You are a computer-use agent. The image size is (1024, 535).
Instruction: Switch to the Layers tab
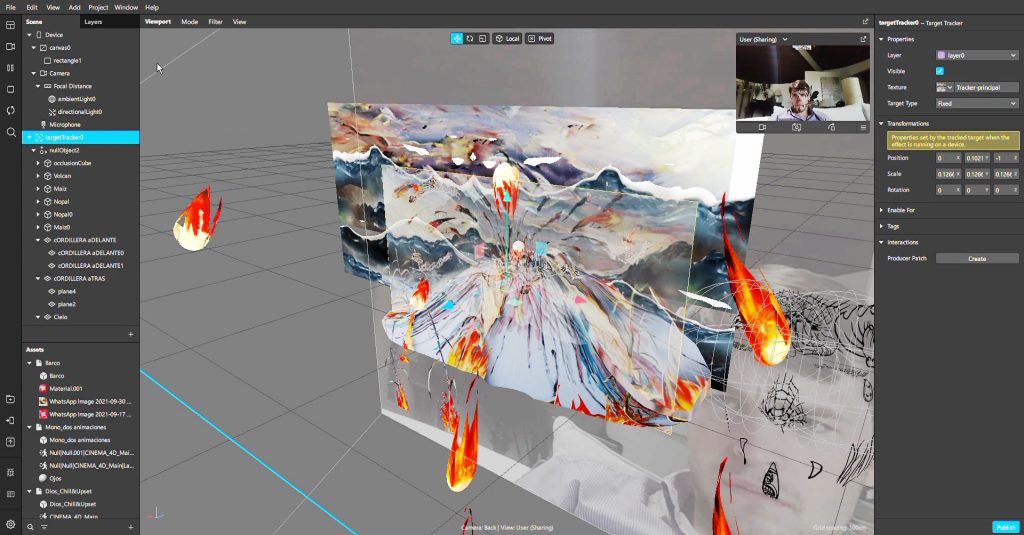pos(93,21)
